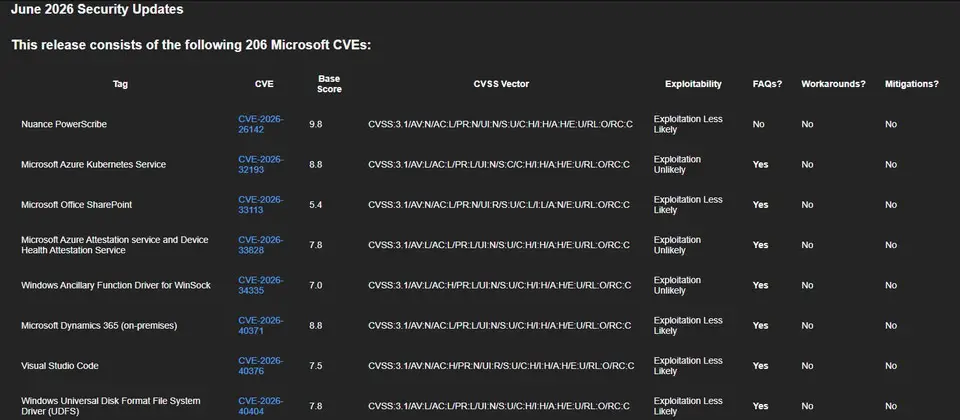Click the FAQs? column header
Screen dimensions: 960x420
[768, 84]
